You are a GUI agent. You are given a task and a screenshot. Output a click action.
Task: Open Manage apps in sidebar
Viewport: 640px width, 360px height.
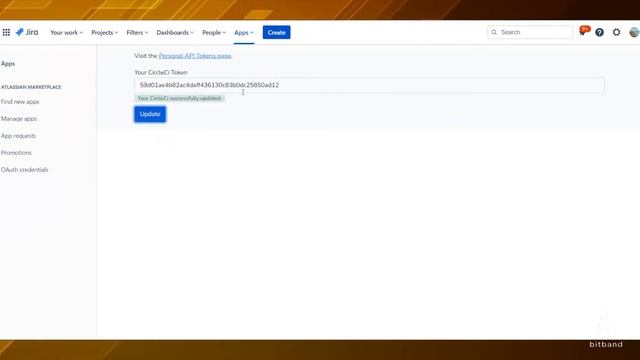(x=19, y=119)
